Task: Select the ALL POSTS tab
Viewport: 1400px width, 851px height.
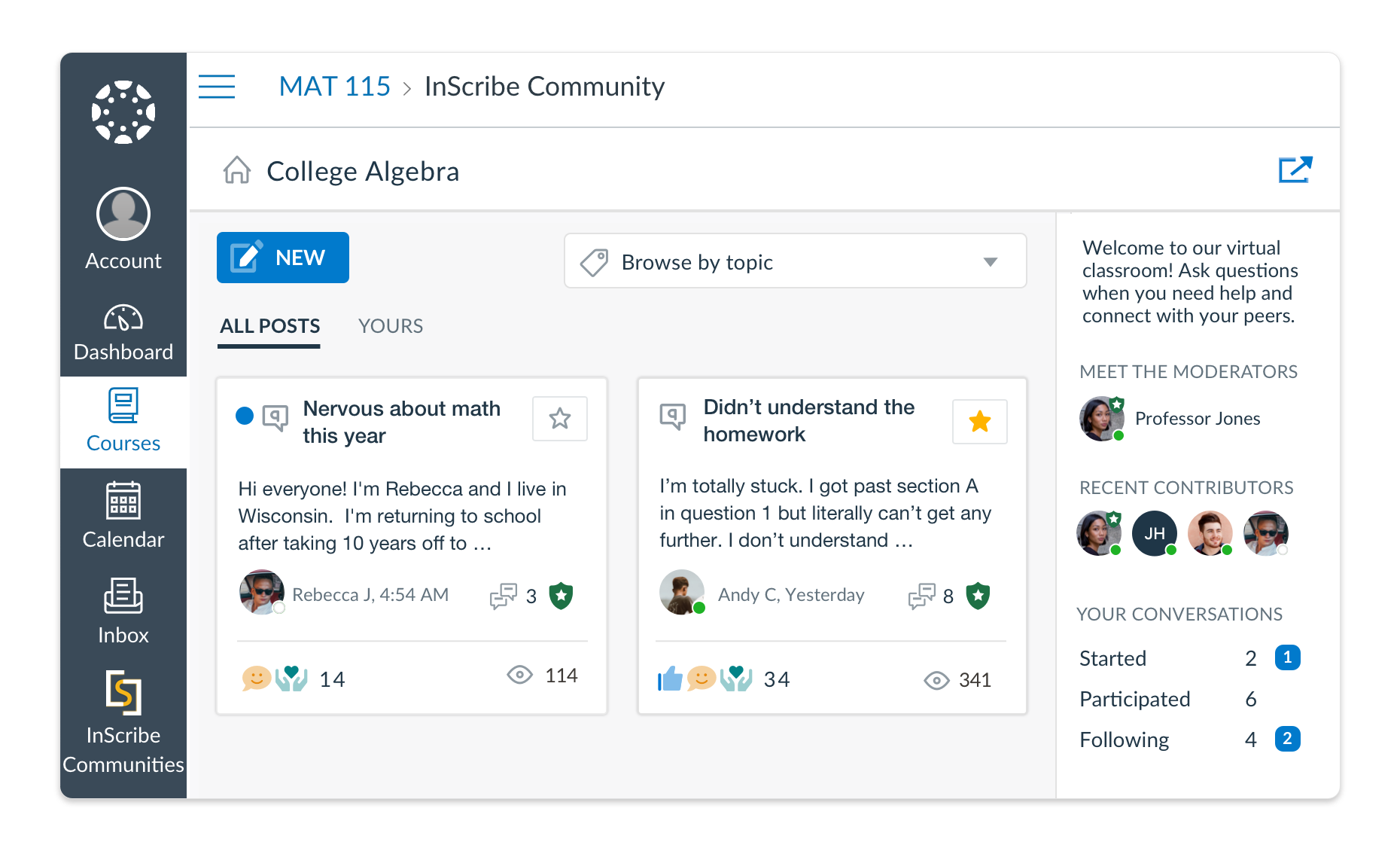Action: point(269,325)
